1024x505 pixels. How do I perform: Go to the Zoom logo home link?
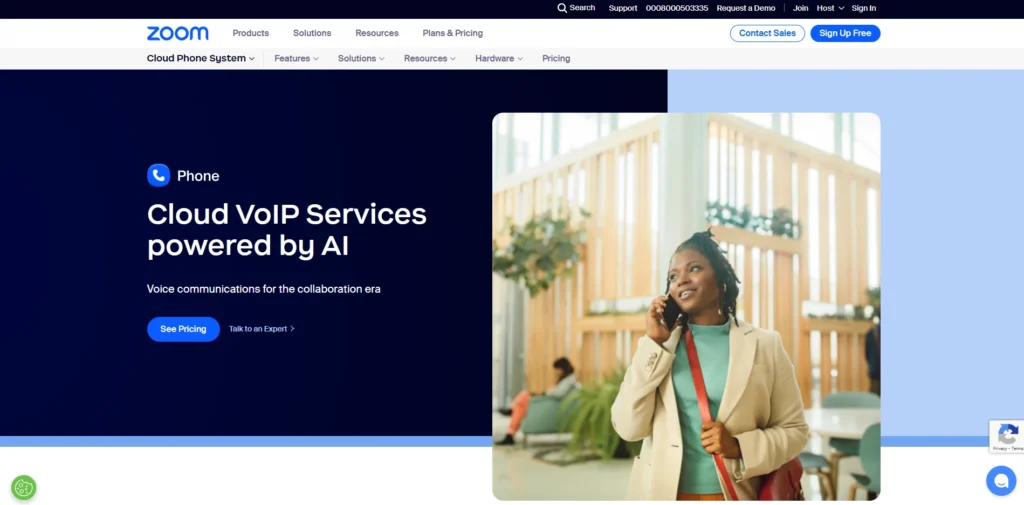click(x=178, y=33)
